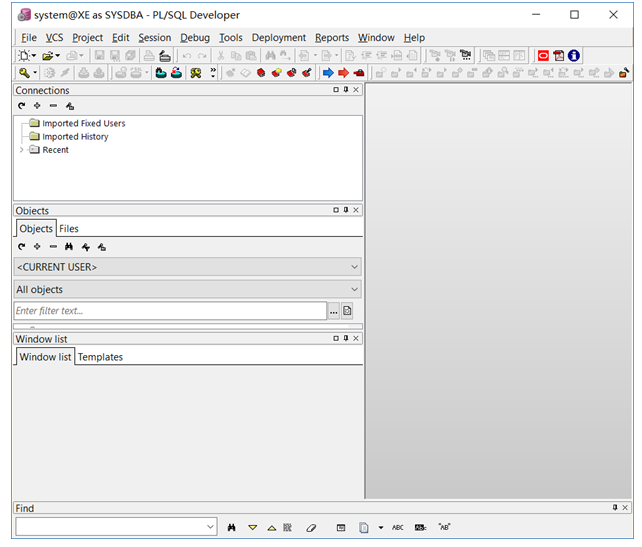Open the All objects filter dropdown
This screenshot has width=642, height=547.
click(x=188, y=289)
